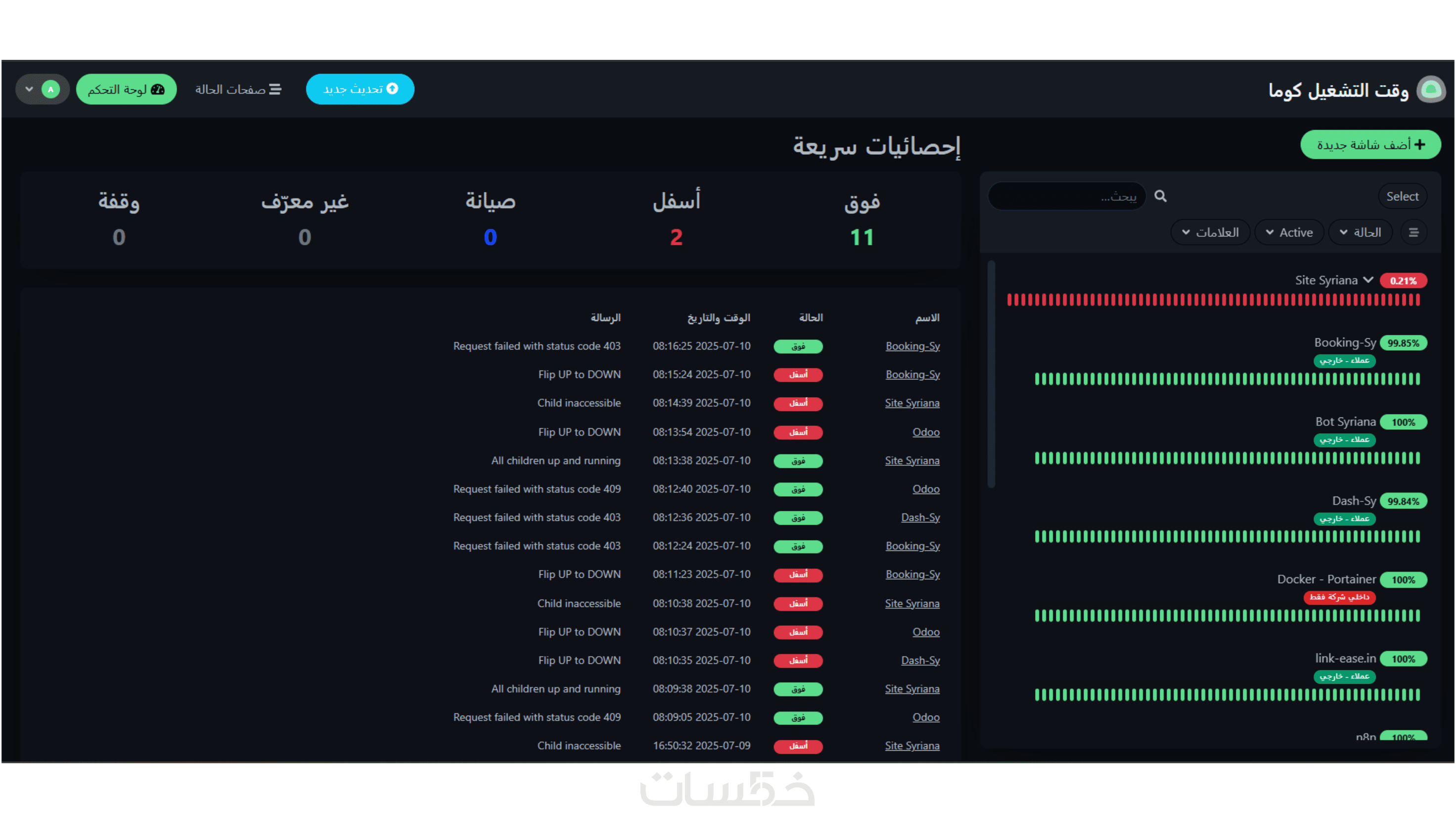Click the search magnifier icon
This screenshot has width=1456, height=823.
pos(1160,196)
